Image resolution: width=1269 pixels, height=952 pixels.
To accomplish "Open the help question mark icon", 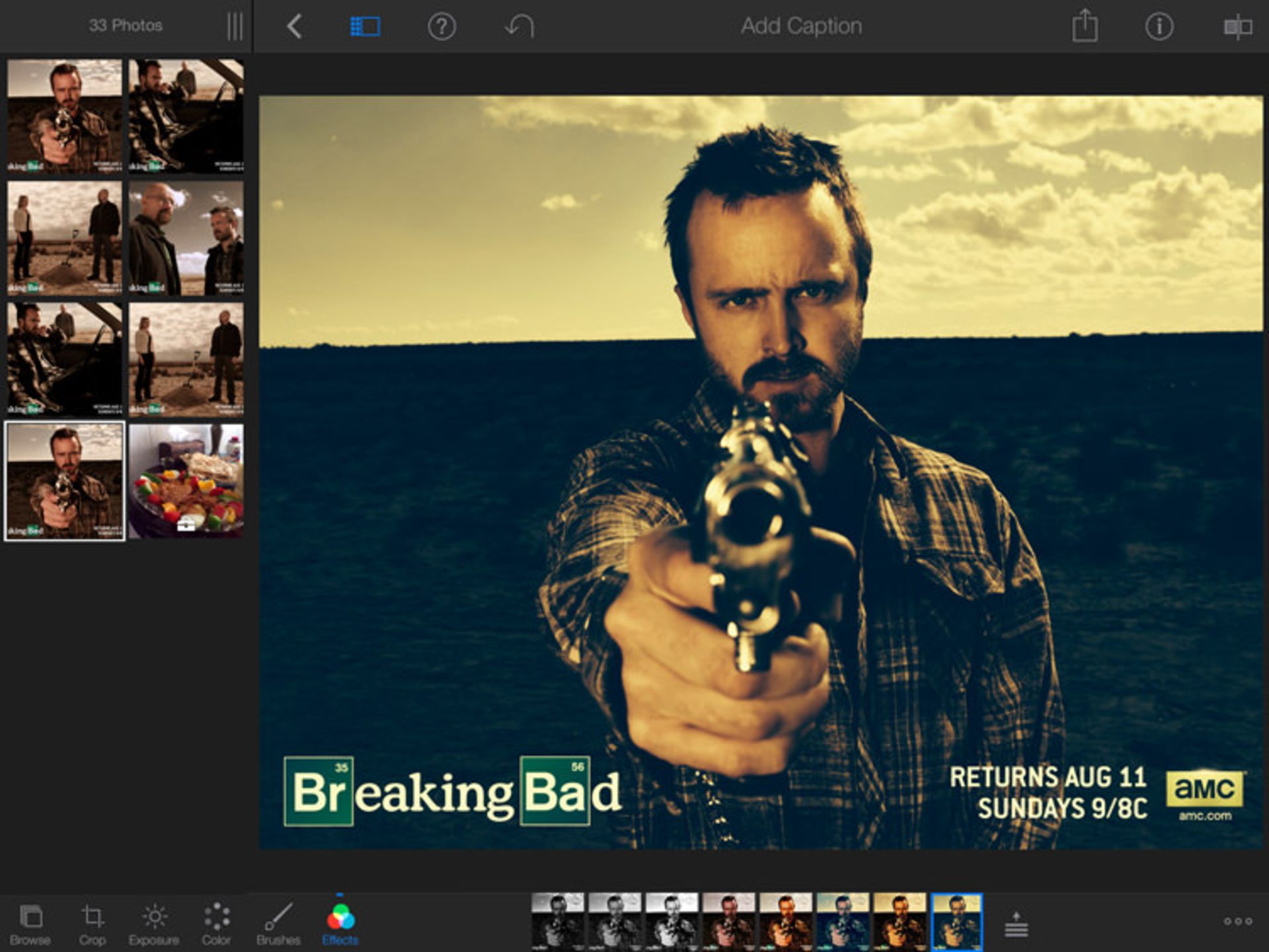I will pyautogui.click(x=442, y=27).
